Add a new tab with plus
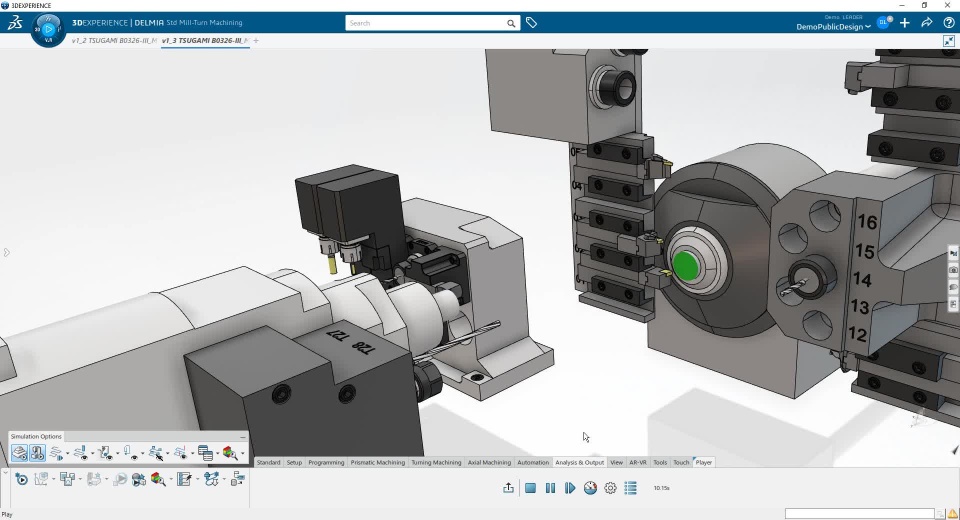The width and height of the screenshot is (960, 520). click(256, 40)
